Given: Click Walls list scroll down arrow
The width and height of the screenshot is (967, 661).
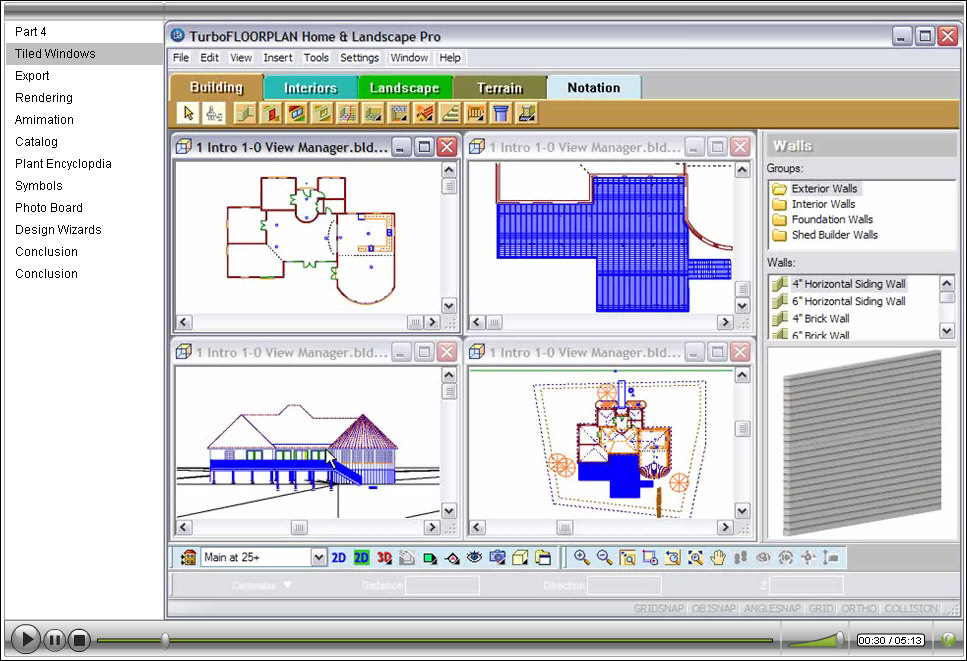Looking at the screenshot, I should (x=947, y=330).
